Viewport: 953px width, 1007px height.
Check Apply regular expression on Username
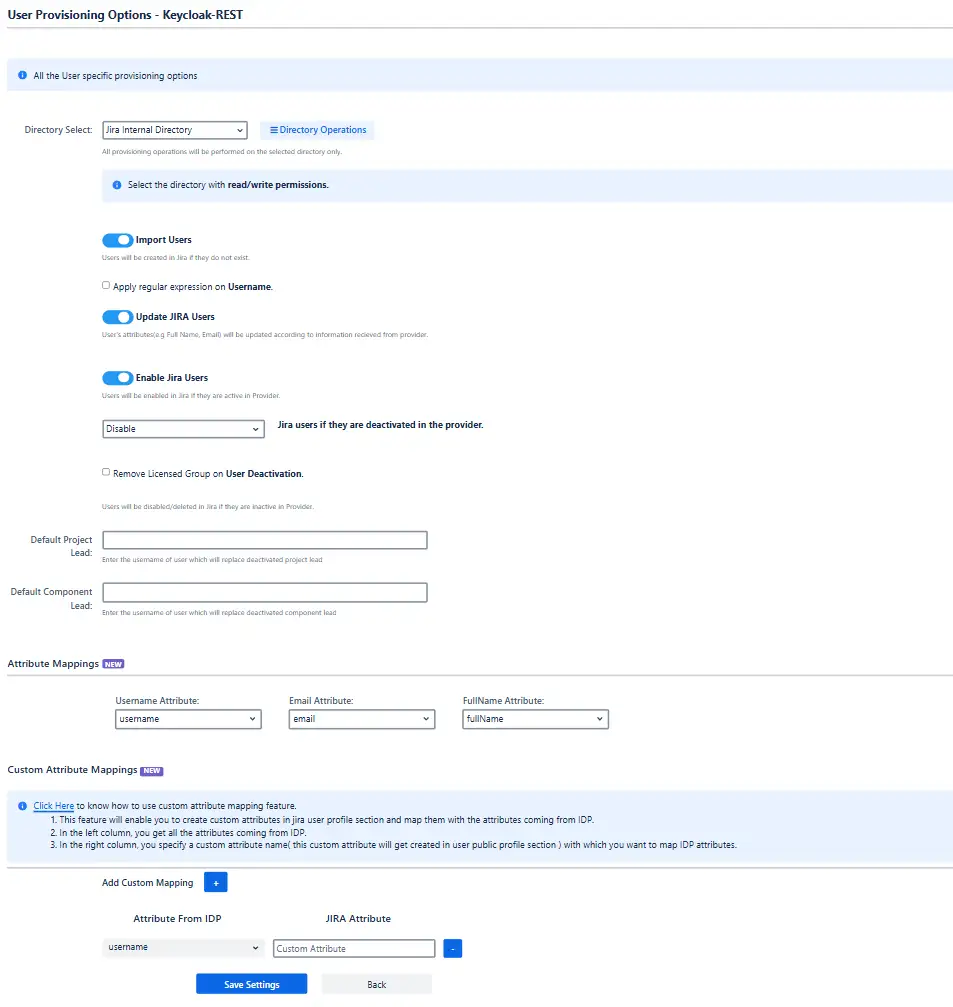pyautogui.click(x=106, y=285)
